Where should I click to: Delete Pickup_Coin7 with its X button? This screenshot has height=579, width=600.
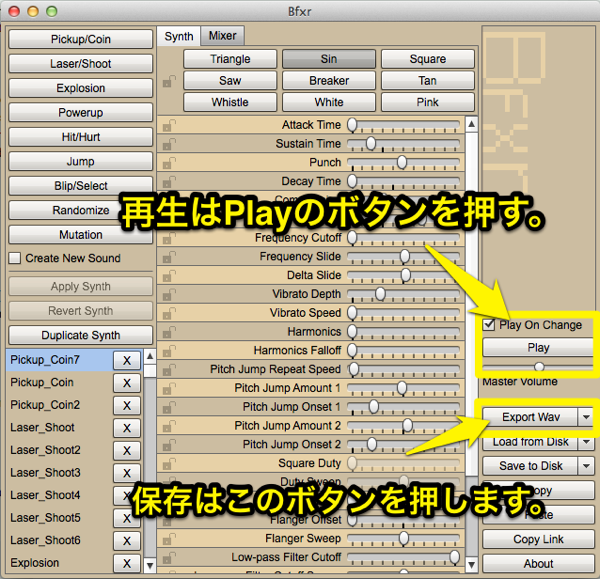tap(127, 360)
